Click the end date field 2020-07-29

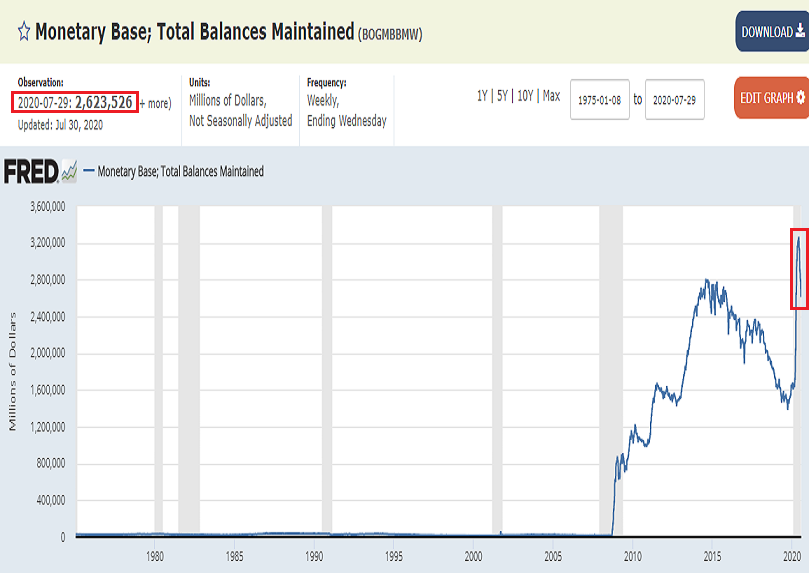coord(675,100)
